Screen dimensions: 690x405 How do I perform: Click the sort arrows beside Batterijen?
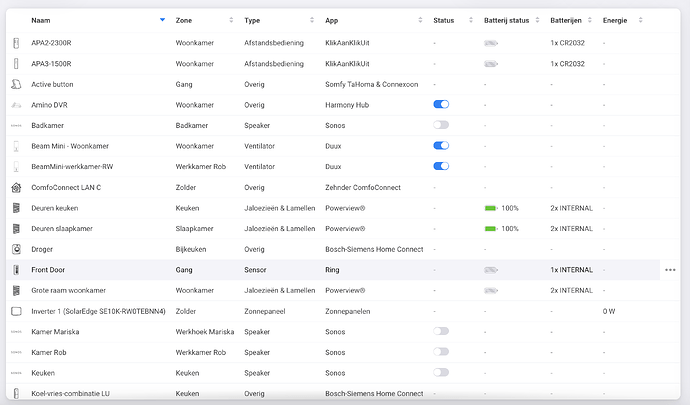pyautogui.click(x=590, y=20)
